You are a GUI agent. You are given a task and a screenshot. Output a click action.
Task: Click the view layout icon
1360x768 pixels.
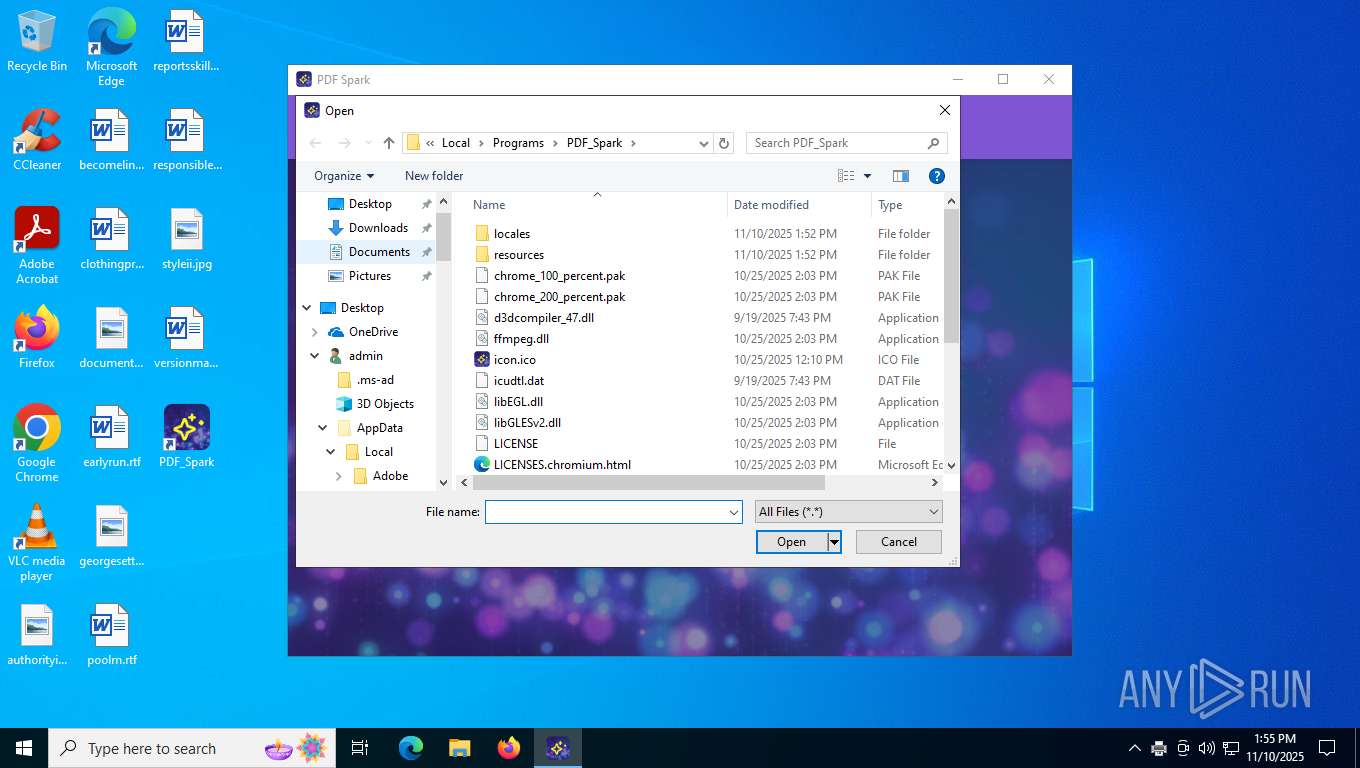(846, 176)
